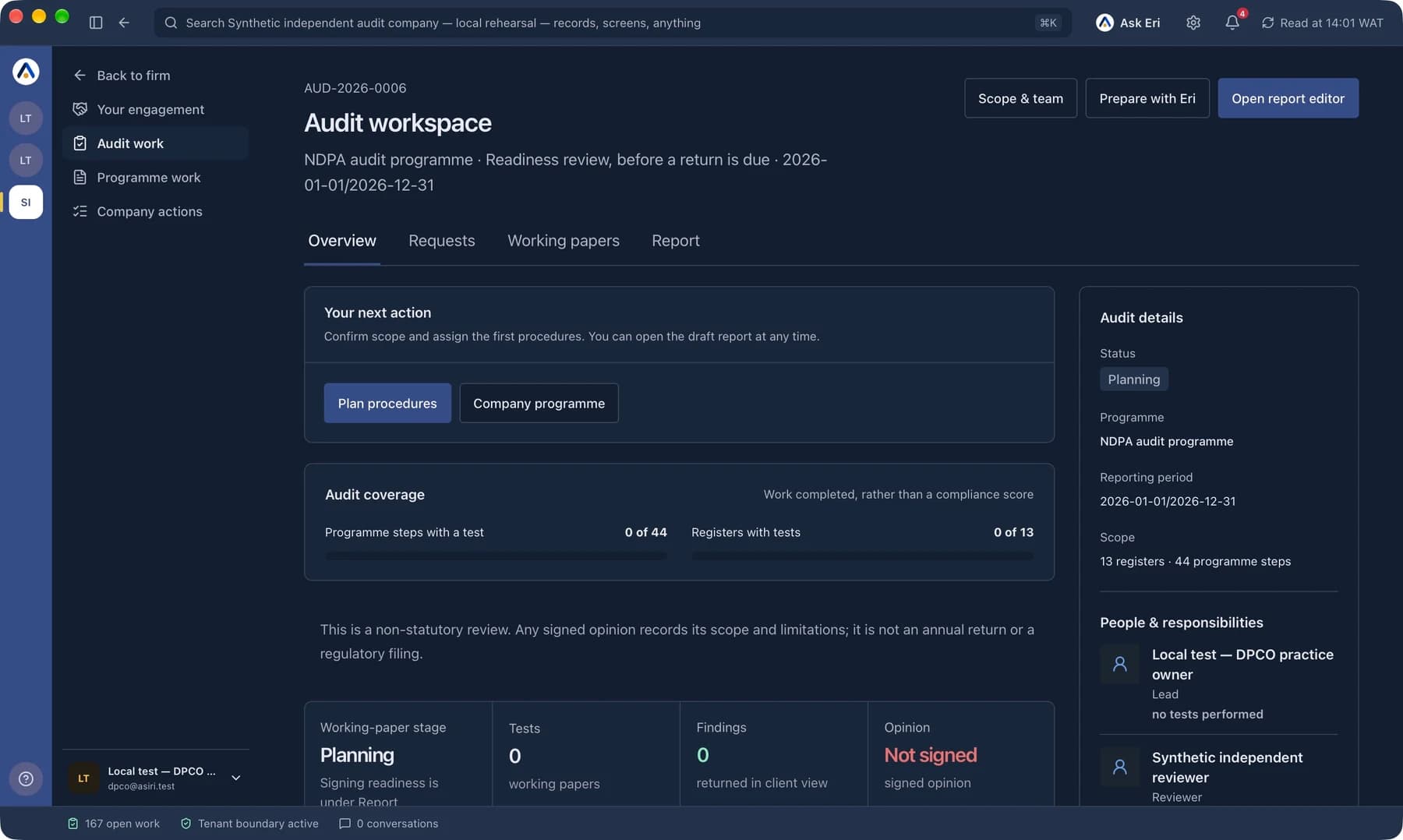Image resolution: width=1403 pixels, height=840 pixels.
Task: Click the Asiri logo in left rail
Action: [26, 72]
